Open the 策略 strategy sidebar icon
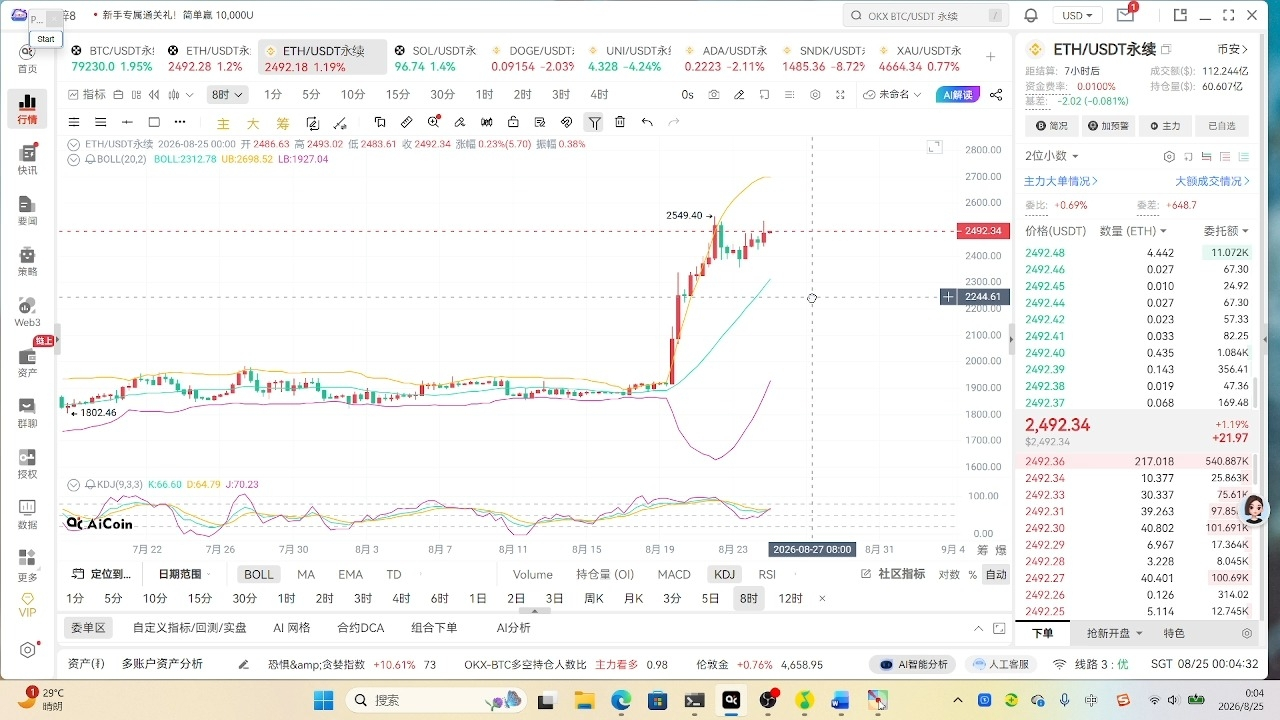This screenshot has width=1280, height=720. tap(27, 262)
